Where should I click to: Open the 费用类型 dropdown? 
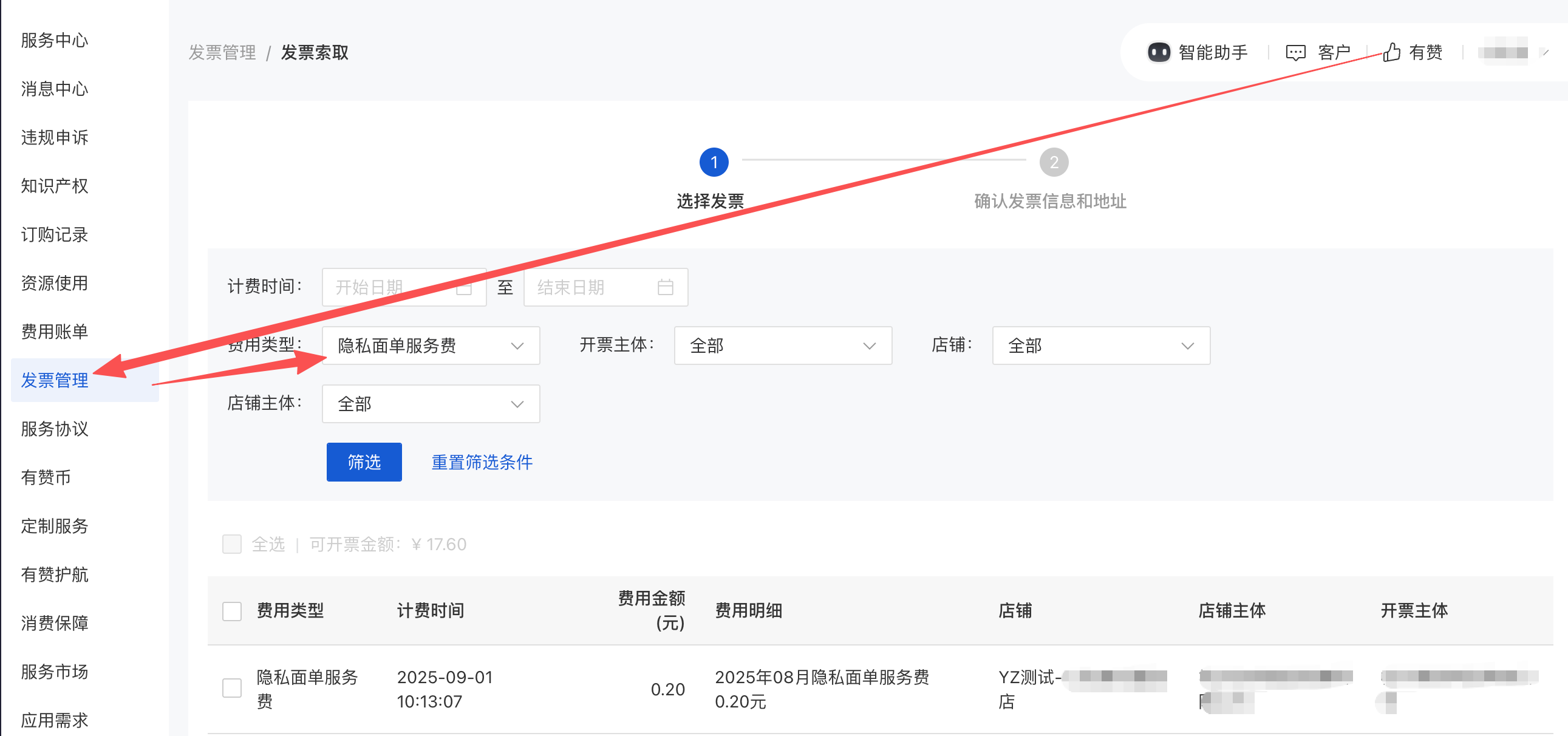[x=431, y=346]
